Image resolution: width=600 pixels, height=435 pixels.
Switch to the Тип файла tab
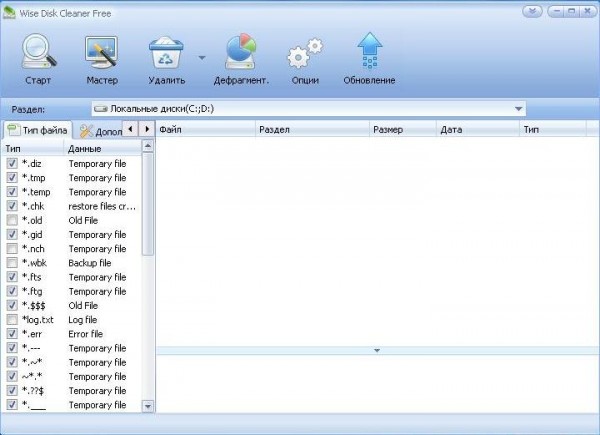coord(37,130)
